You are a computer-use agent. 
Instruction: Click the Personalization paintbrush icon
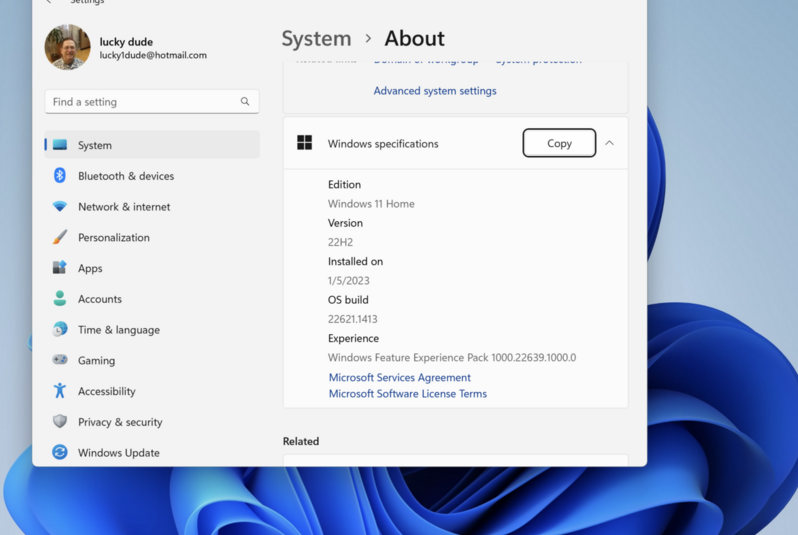[x=60, y=237]
